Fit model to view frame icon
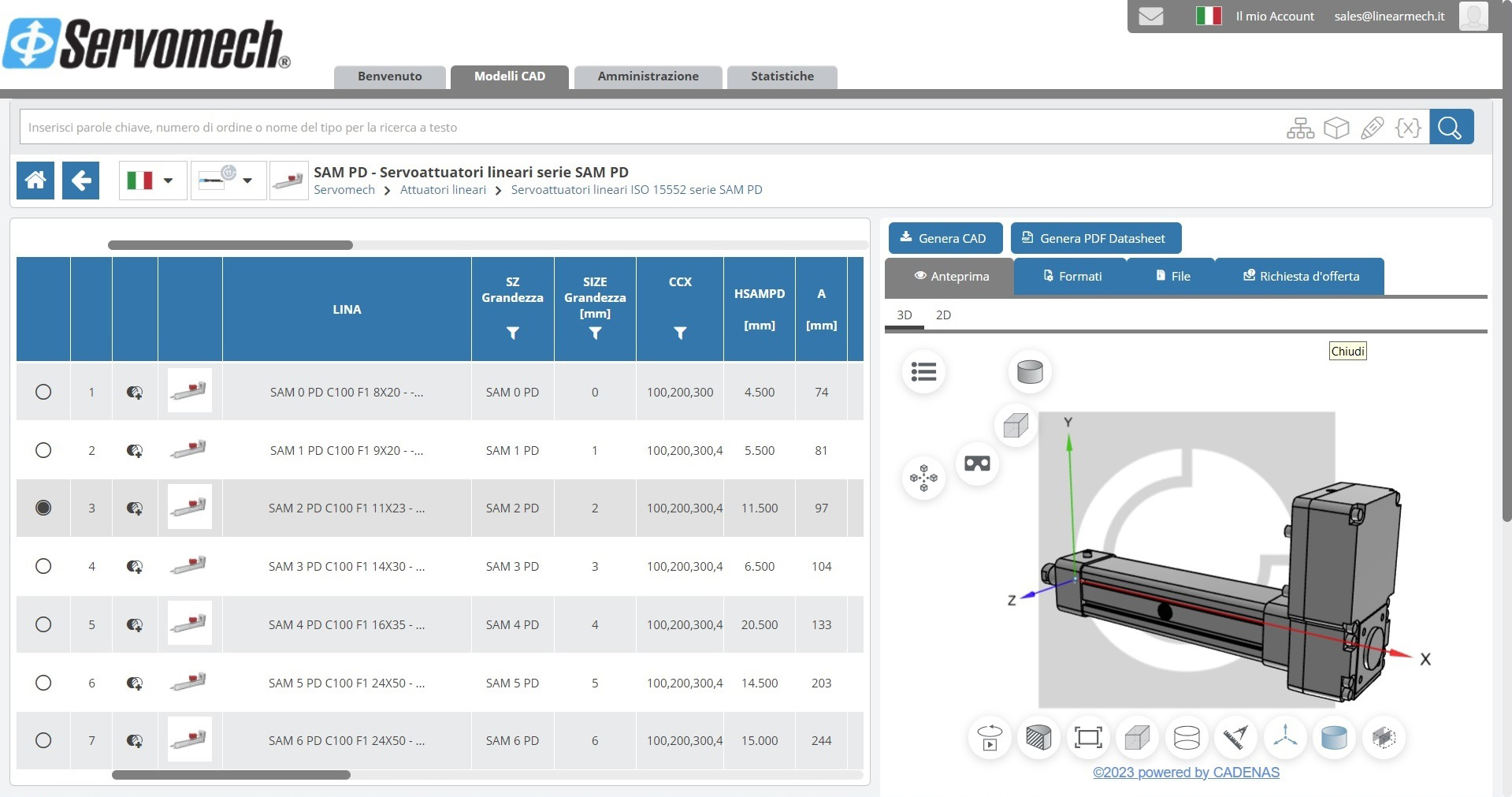 (1088, 738)
